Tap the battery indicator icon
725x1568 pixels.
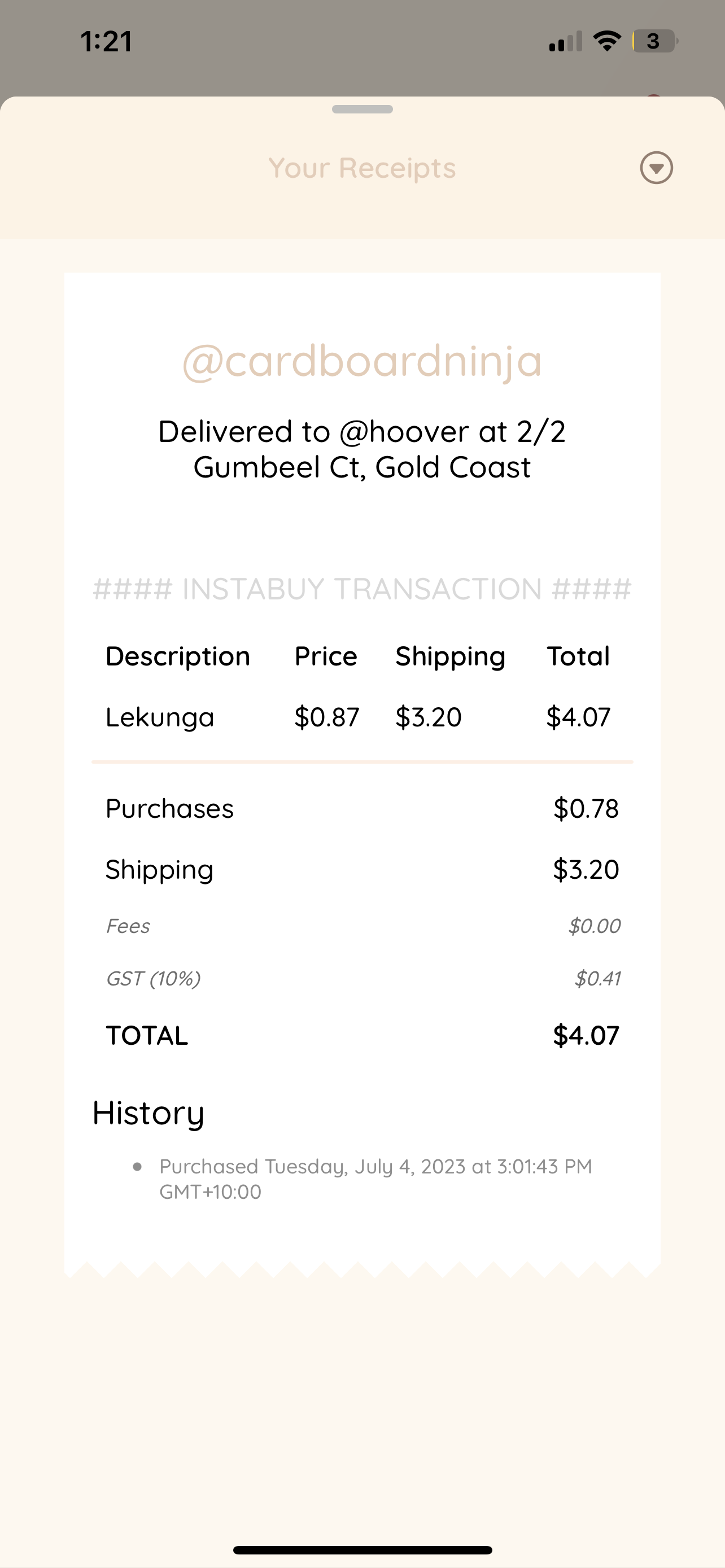pos(654,41)
